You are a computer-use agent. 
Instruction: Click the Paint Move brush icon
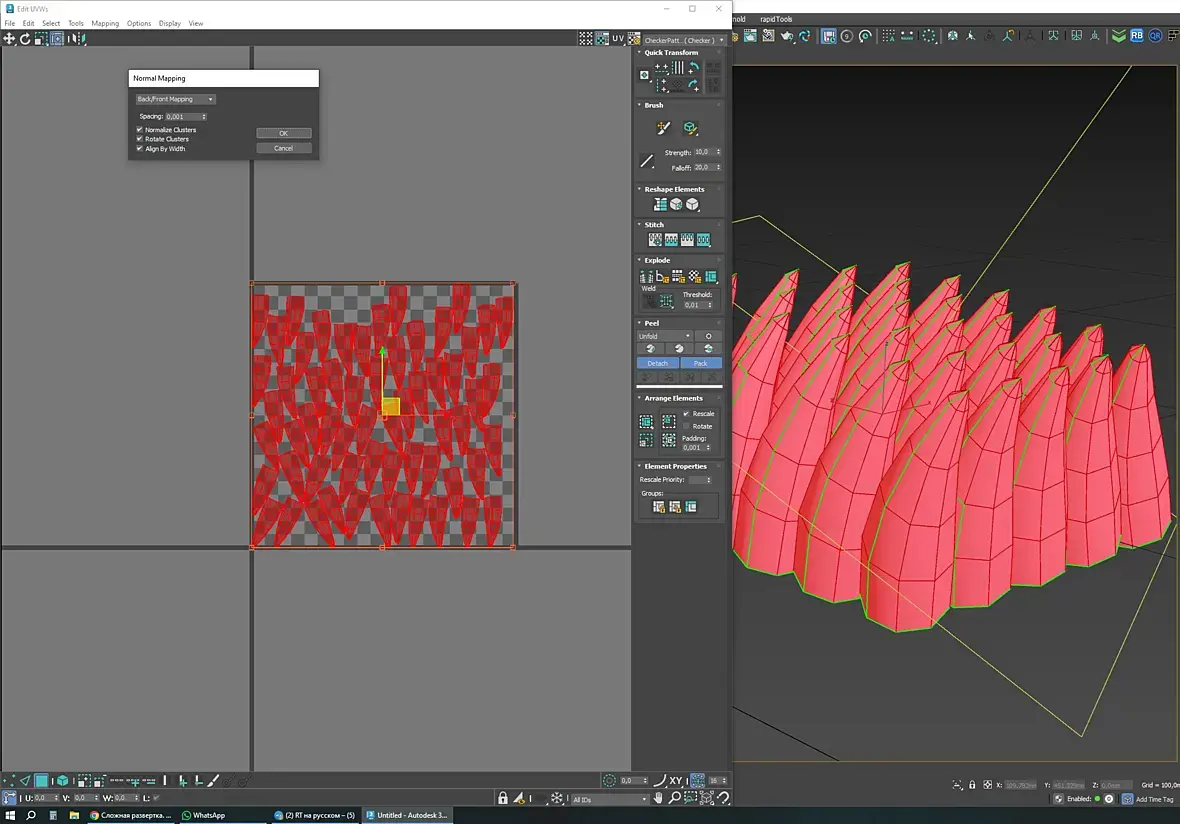coord(663,128)
